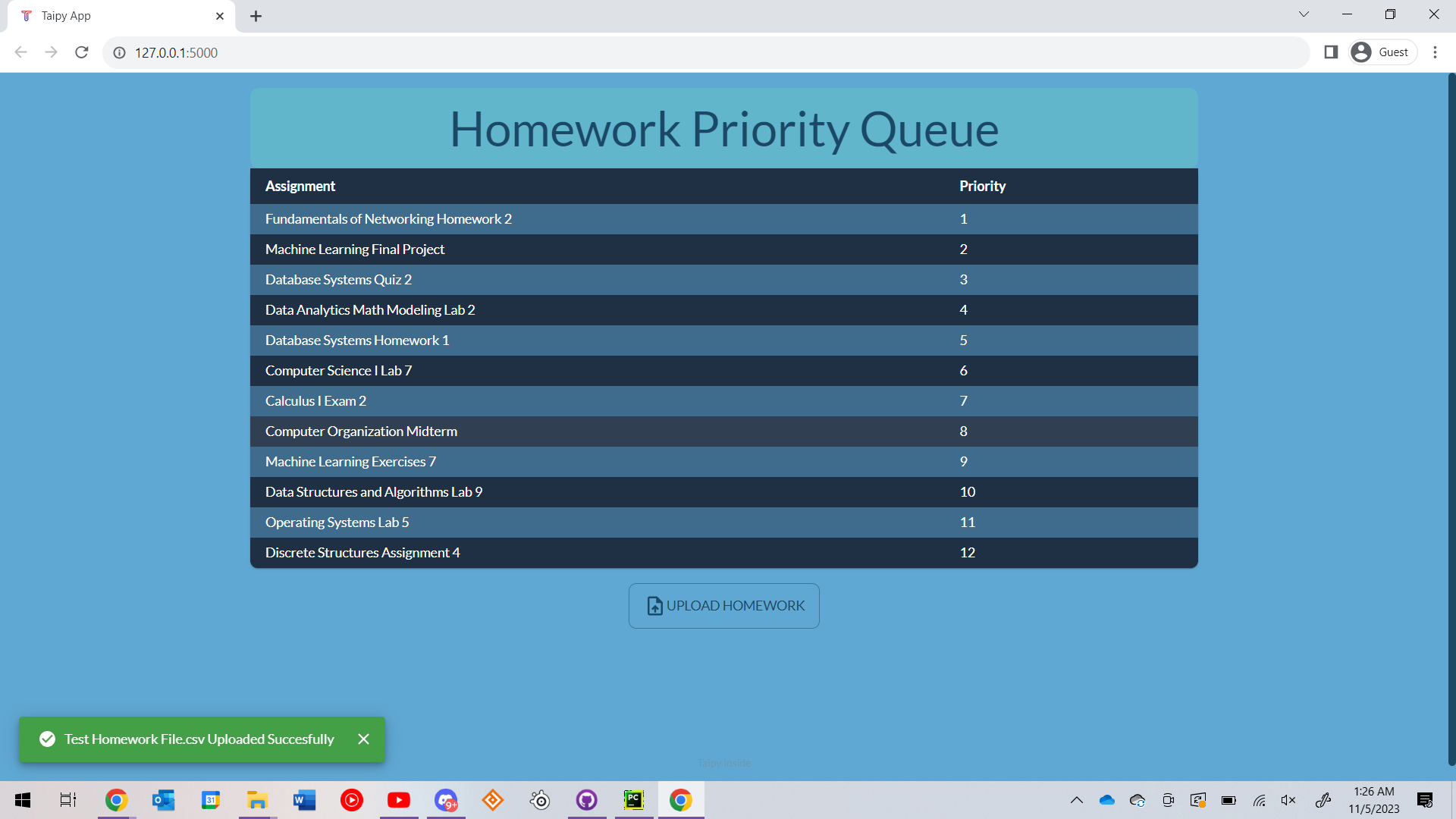Open the Chrome three-dot menu

point(1435,52)
